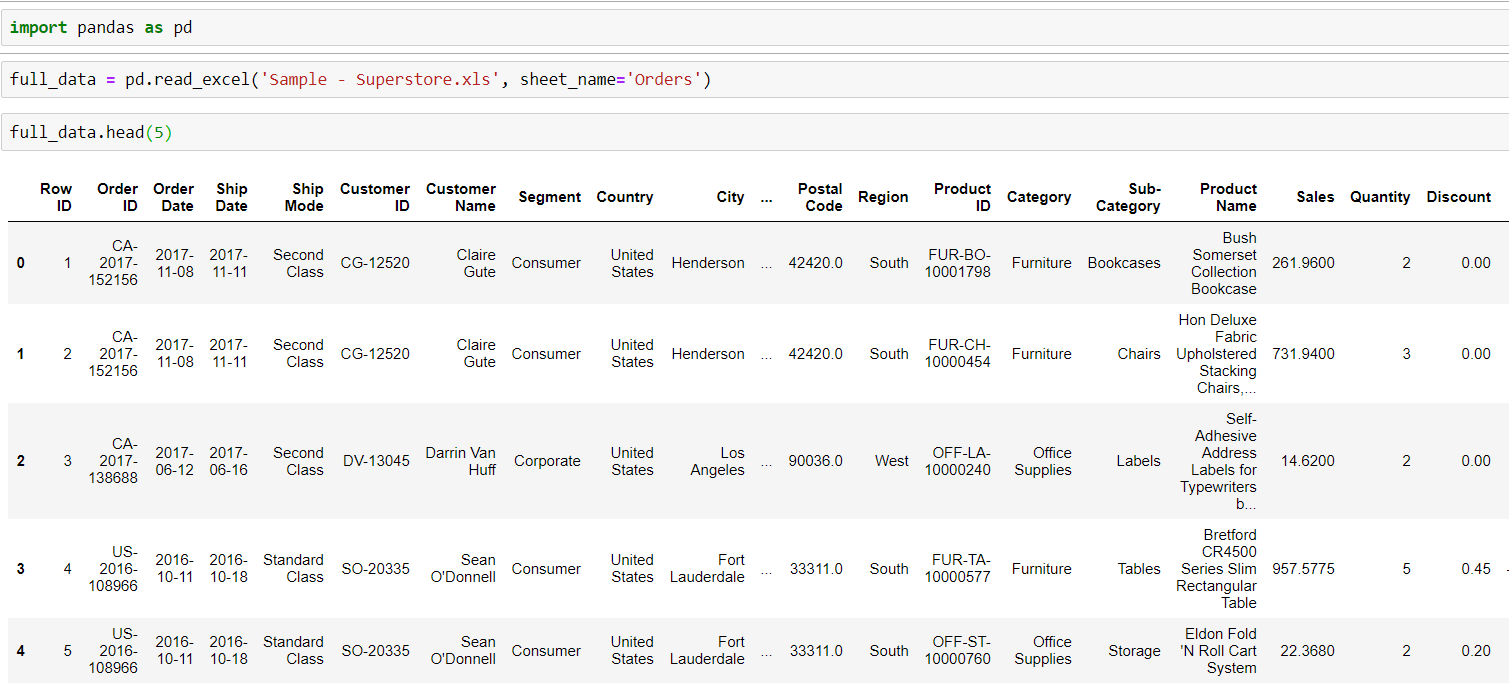Click the Sub-Category column header

[1126, 197]
